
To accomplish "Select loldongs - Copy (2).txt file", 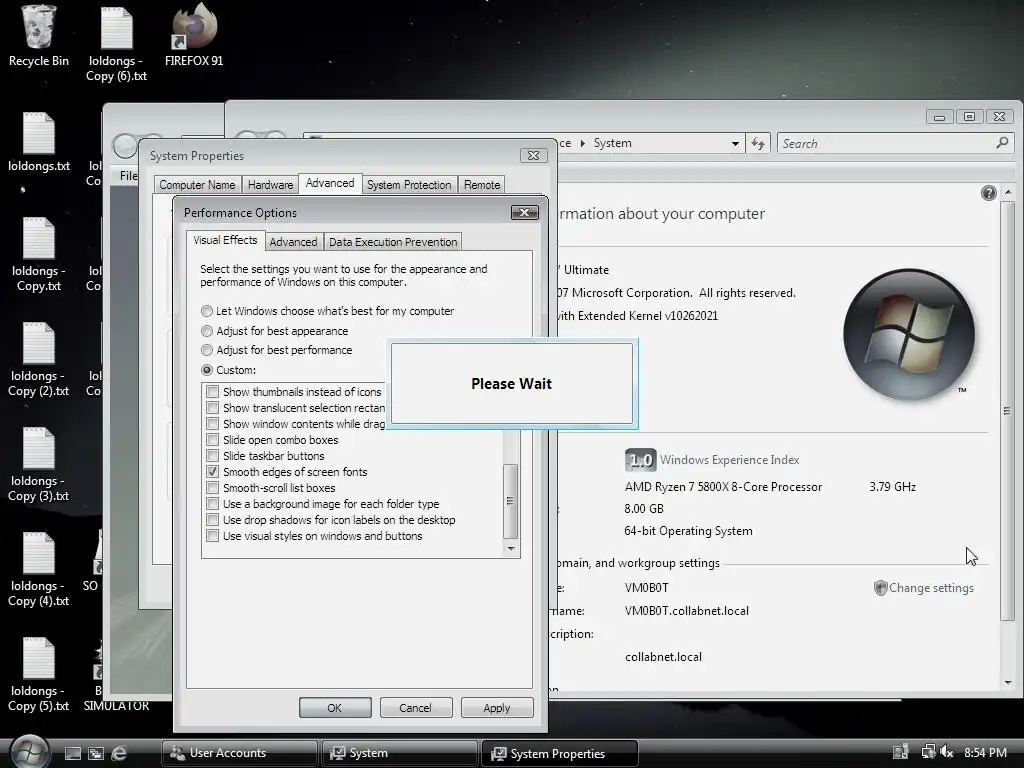I will (x=39, y=360).
